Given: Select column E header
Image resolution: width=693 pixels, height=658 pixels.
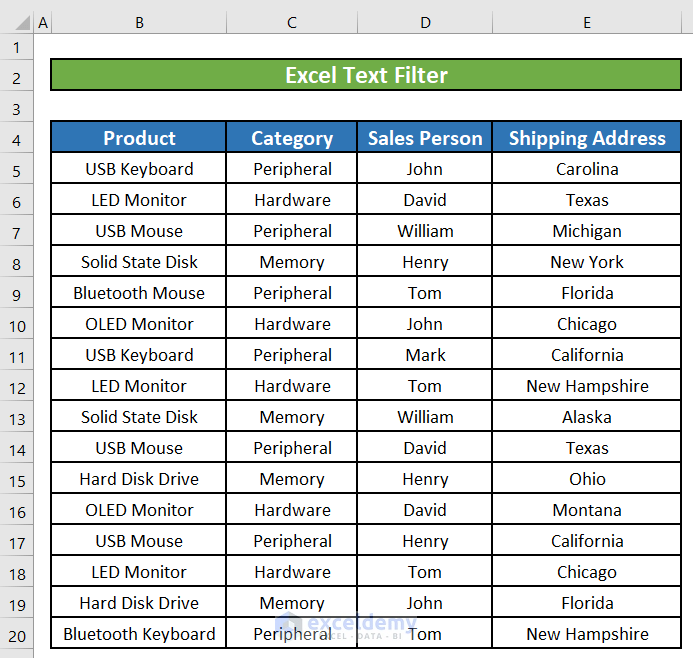Looking at the screenshot, I should (x=587, y=22).
